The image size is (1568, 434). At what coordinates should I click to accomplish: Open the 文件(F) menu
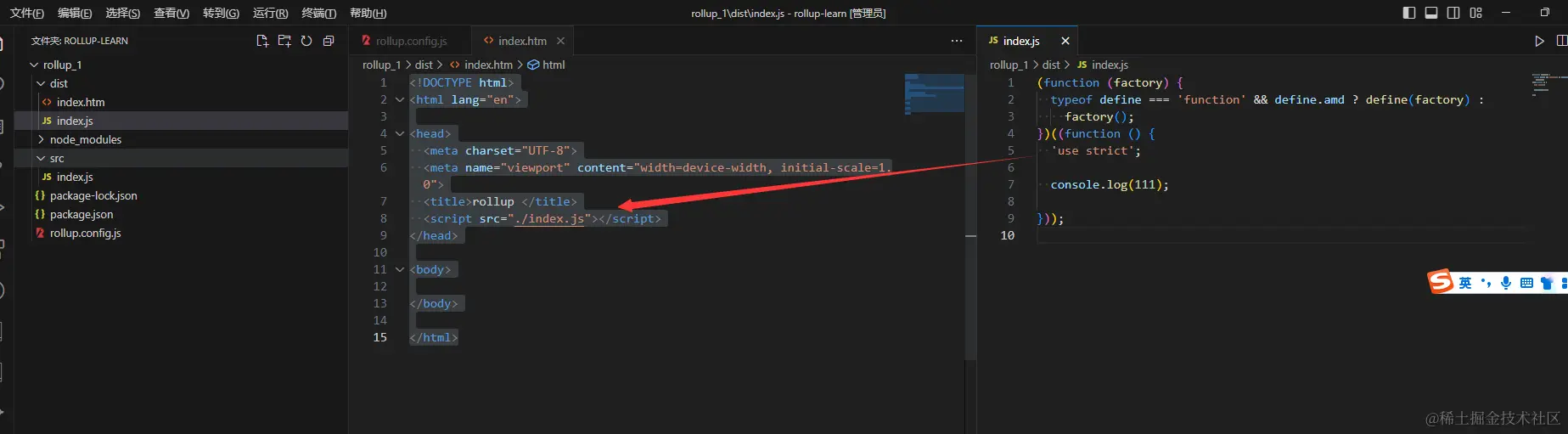coord(27,13)
